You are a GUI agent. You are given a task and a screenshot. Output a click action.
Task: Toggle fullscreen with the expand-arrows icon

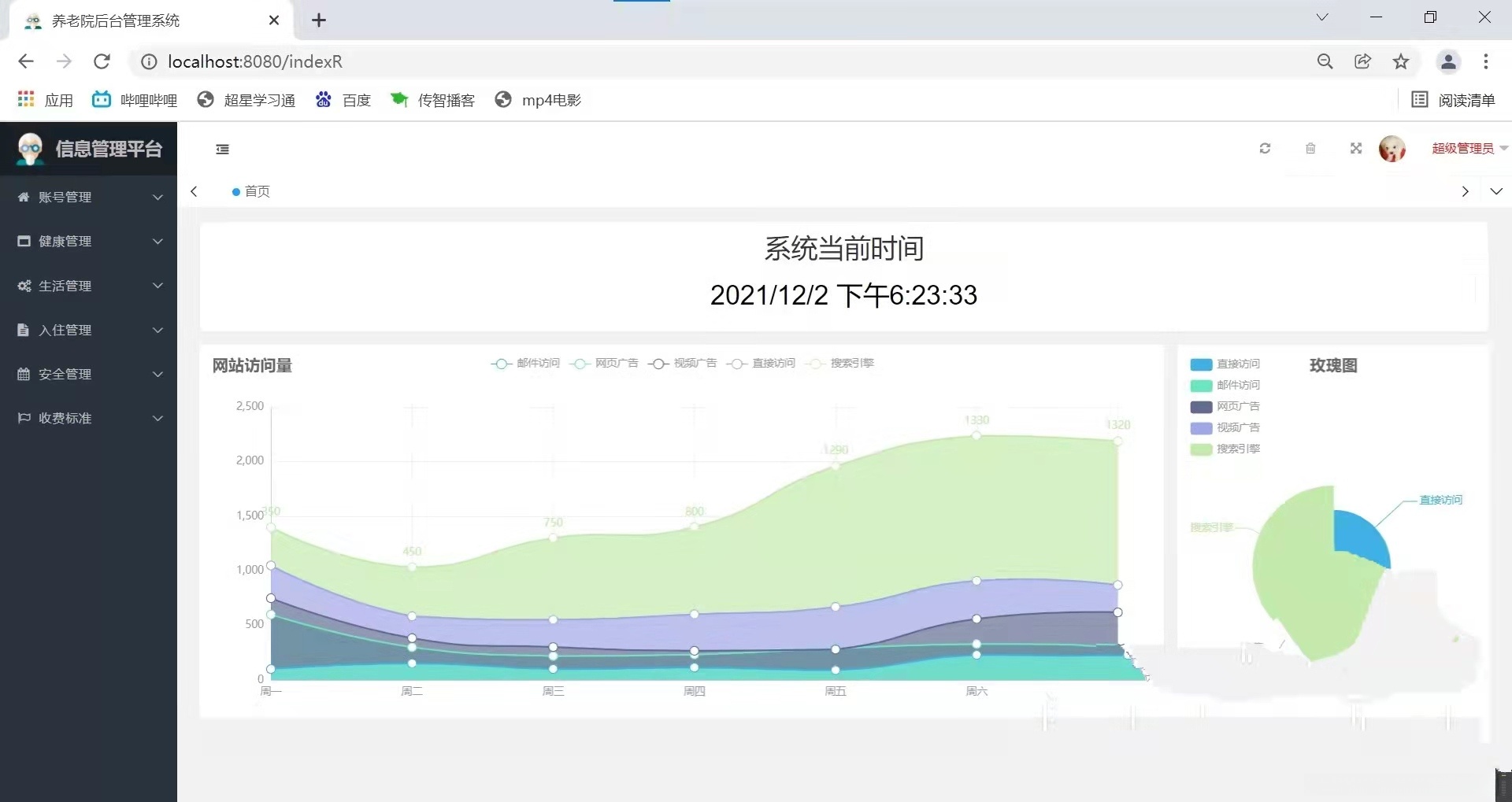(x=1356, y=148)
